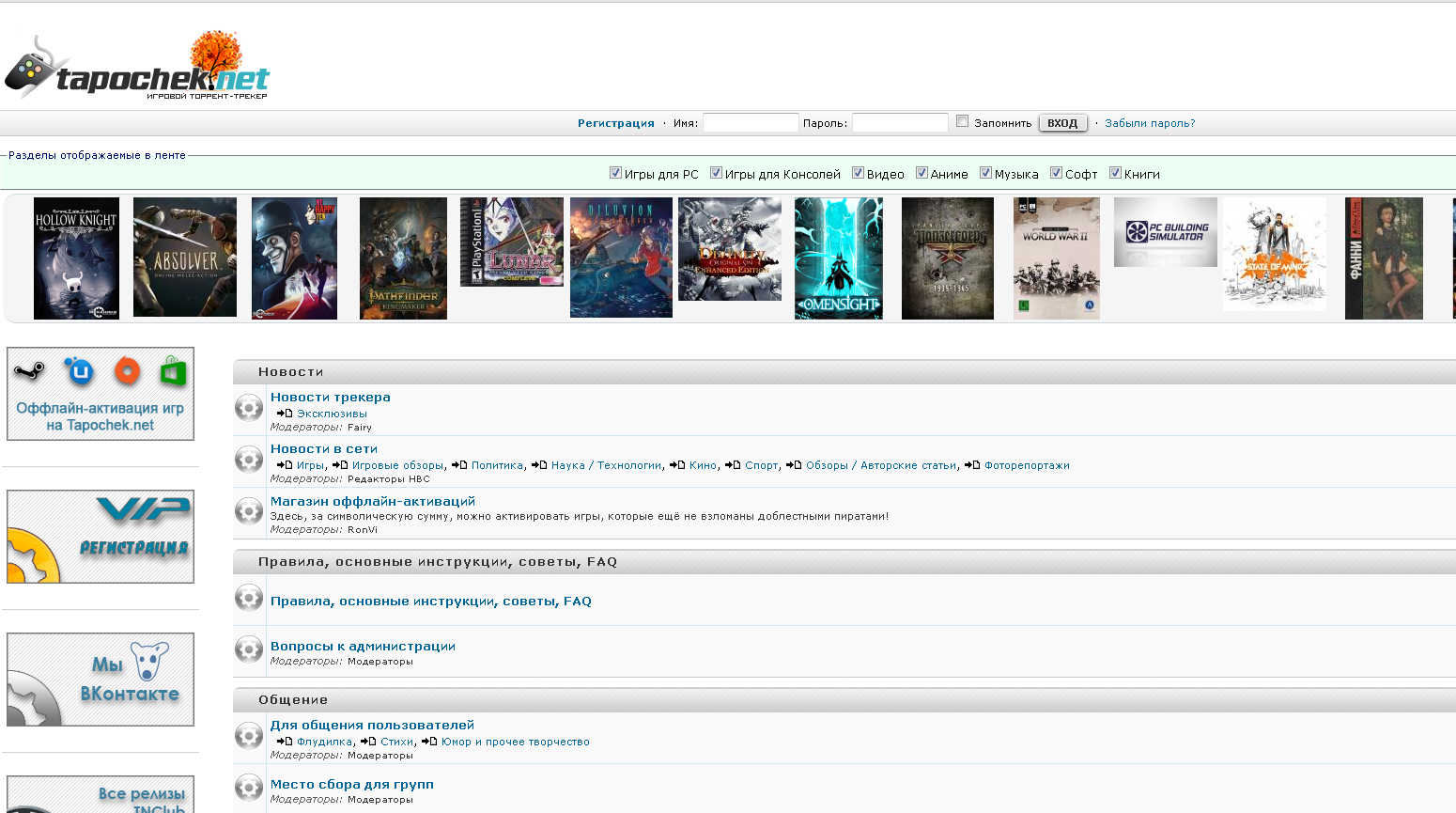Viewport: 1456px width, 813px height.
Task: Open the PC Building Simulator thumbnail
Action: 1166,232
